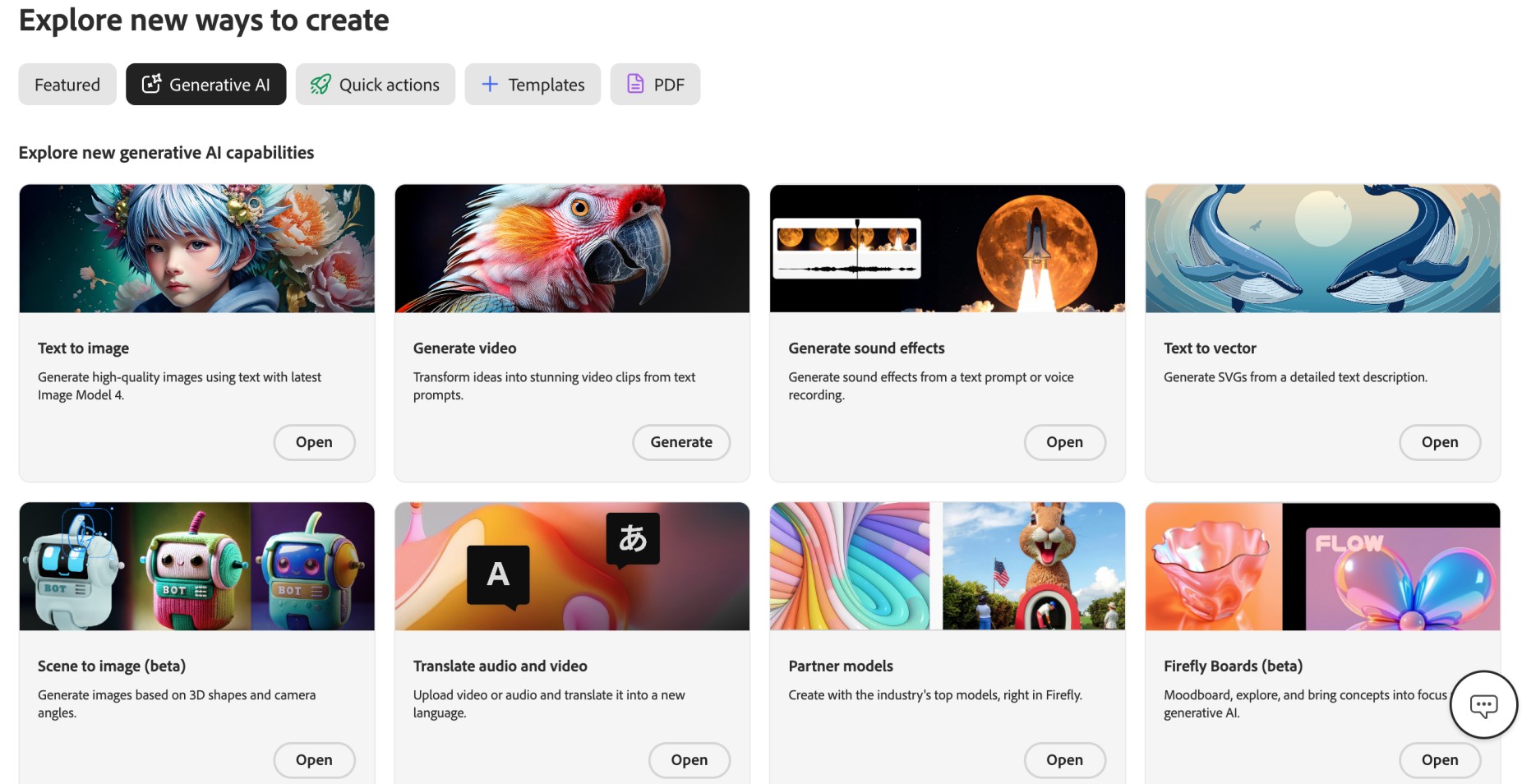1522x784 pixels.
Task: Open Translate audio and video
Action: pos(689,760)
